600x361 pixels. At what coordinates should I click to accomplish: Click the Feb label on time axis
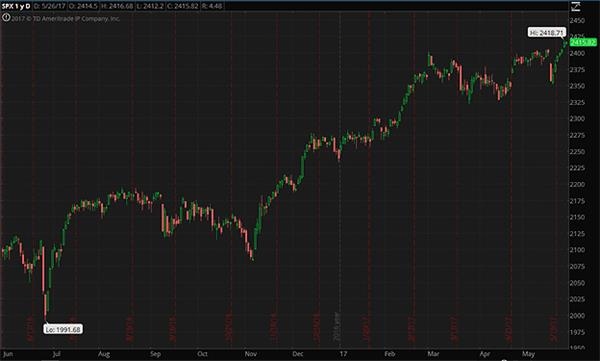coord(390,354)
